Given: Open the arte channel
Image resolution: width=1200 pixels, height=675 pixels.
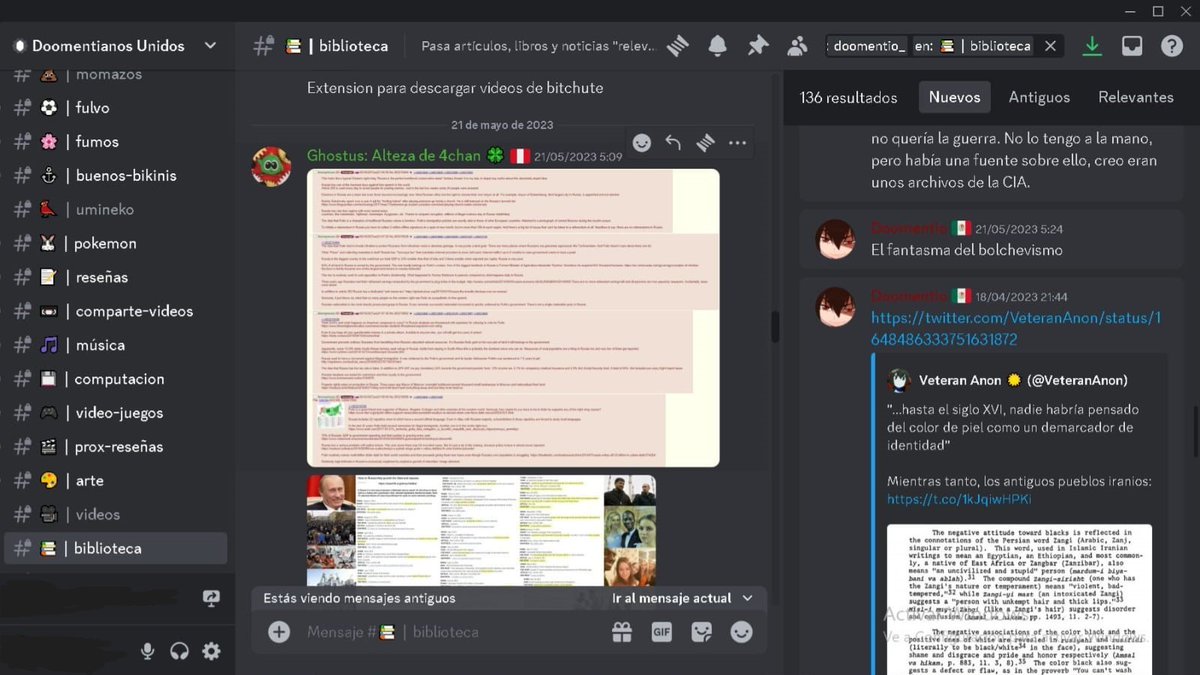Looking at the screenshot, I should [116, 481].
